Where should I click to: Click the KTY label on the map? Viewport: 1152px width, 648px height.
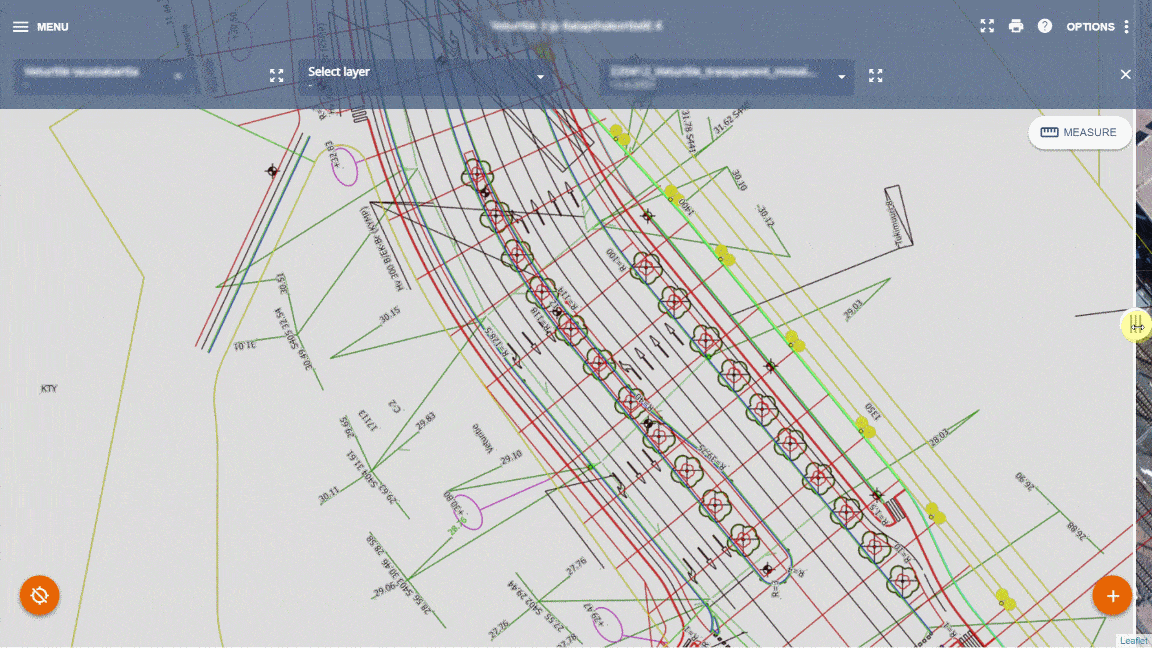[48, 389]
